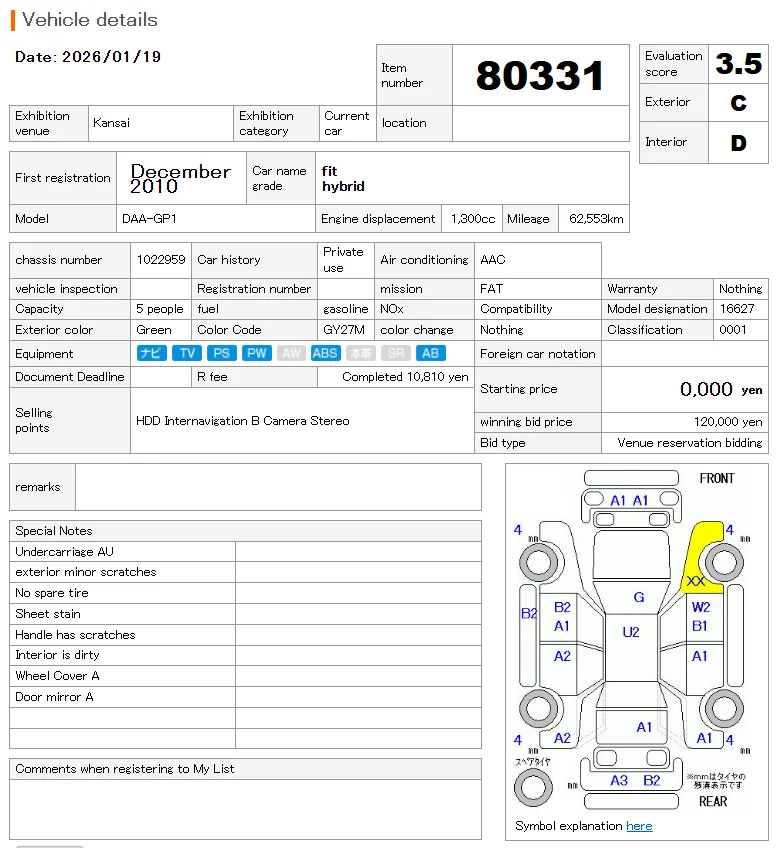Click the '5 people' capacity value
The width and height of the screenshot is (776, 848).
click(x=160, y=309)
